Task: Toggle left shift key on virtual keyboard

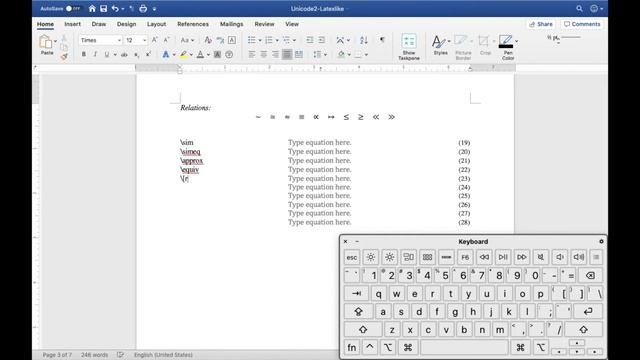Action: 363,329
